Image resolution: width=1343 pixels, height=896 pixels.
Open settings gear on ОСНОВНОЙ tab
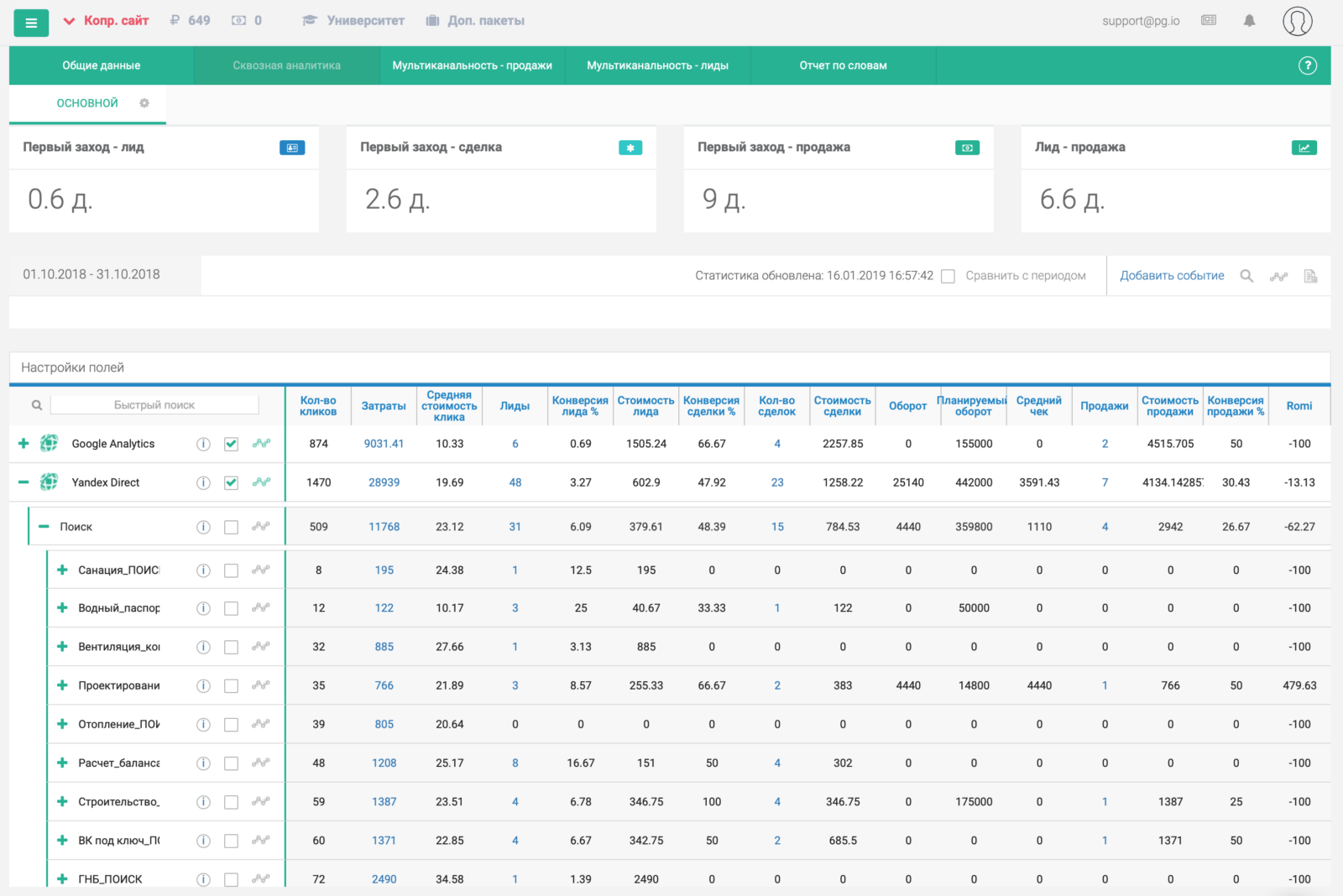click(x=144, y=103)
